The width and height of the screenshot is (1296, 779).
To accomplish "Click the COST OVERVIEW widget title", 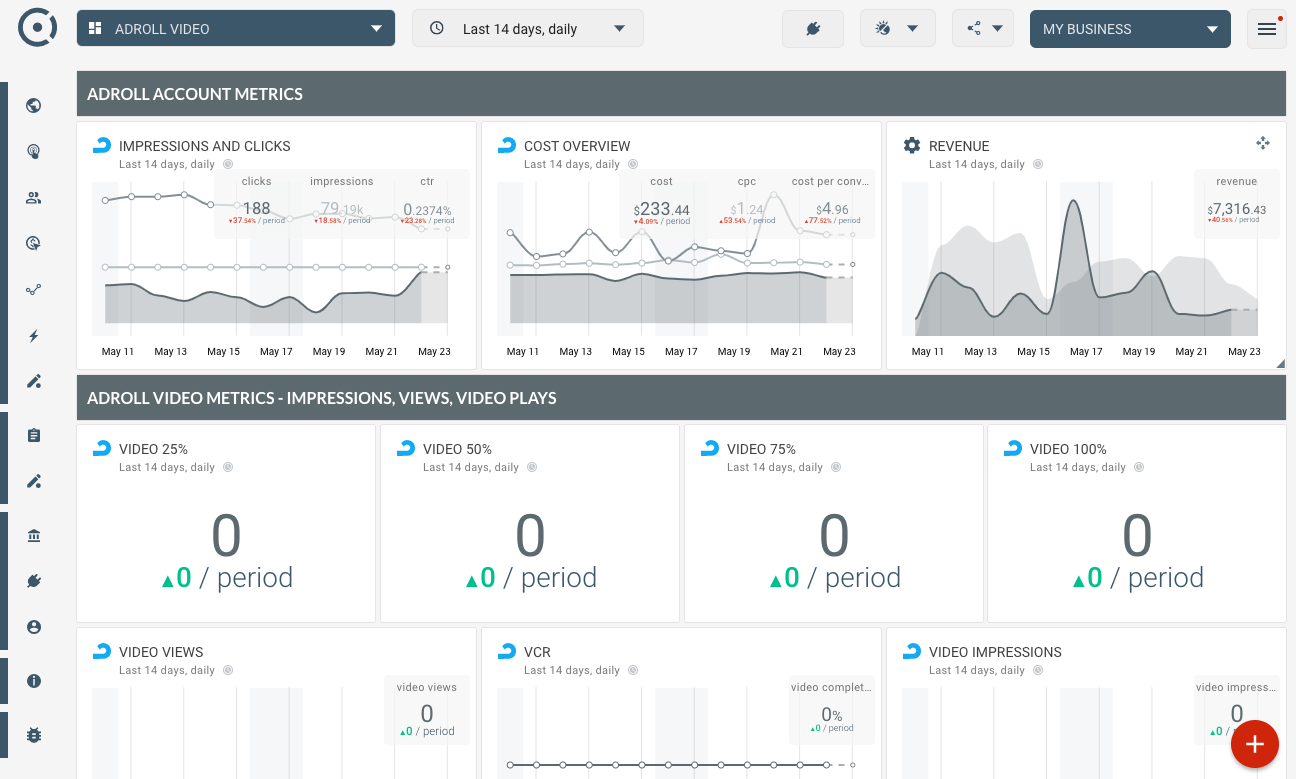I will coord(577,146).
